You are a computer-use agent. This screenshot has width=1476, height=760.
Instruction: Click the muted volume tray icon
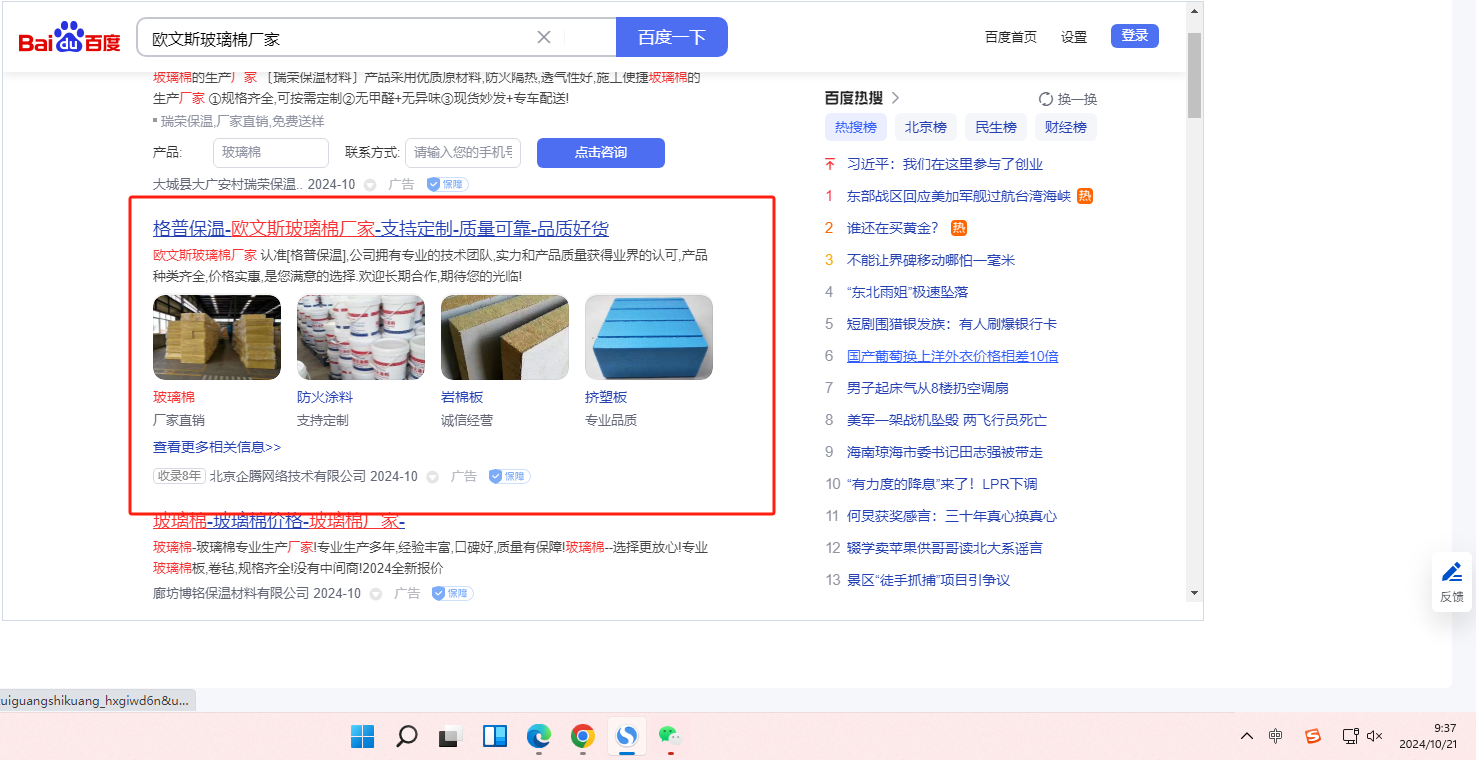(1374, 736)
